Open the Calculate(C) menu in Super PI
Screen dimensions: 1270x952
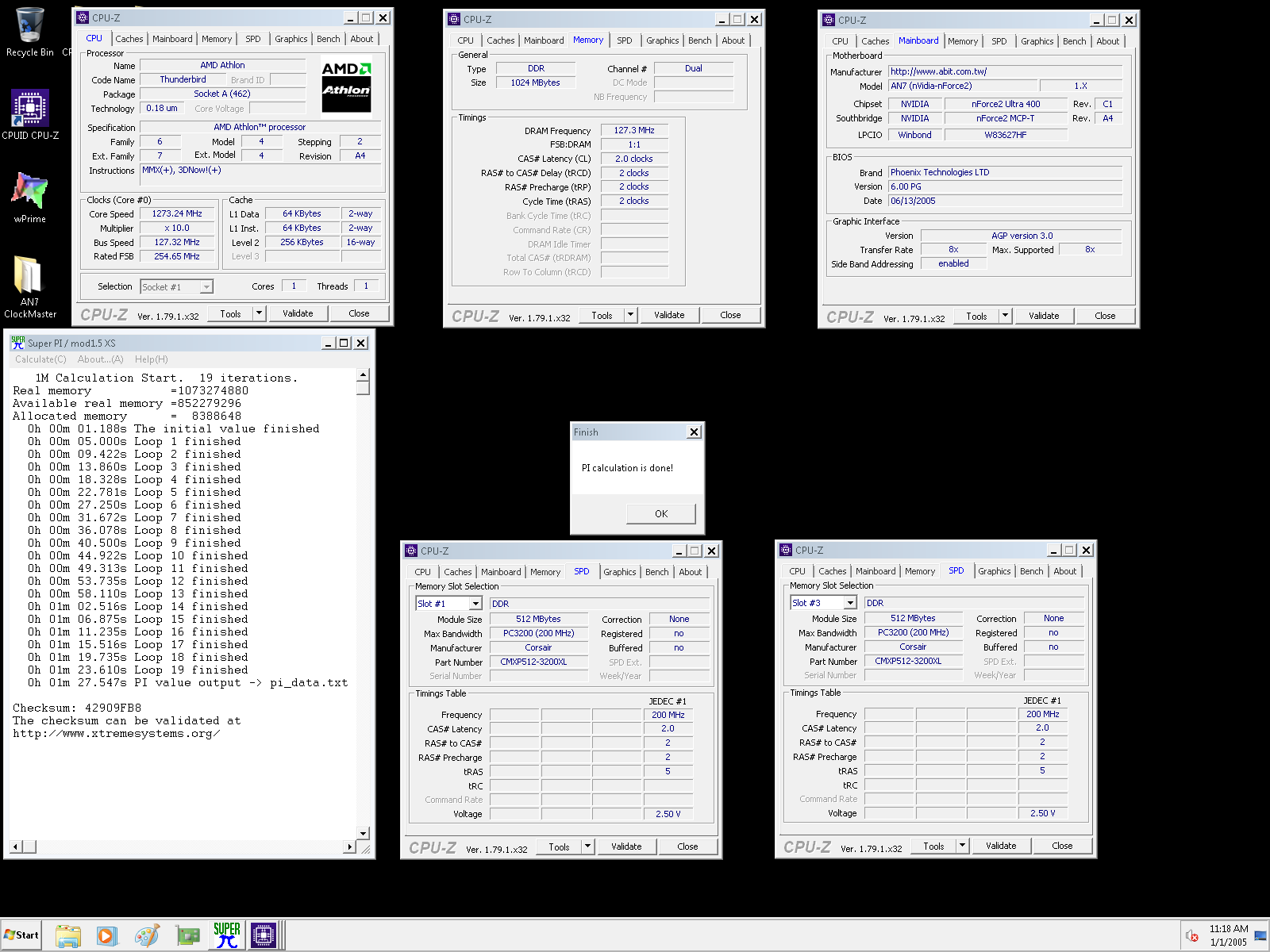(x=40, y=359)
